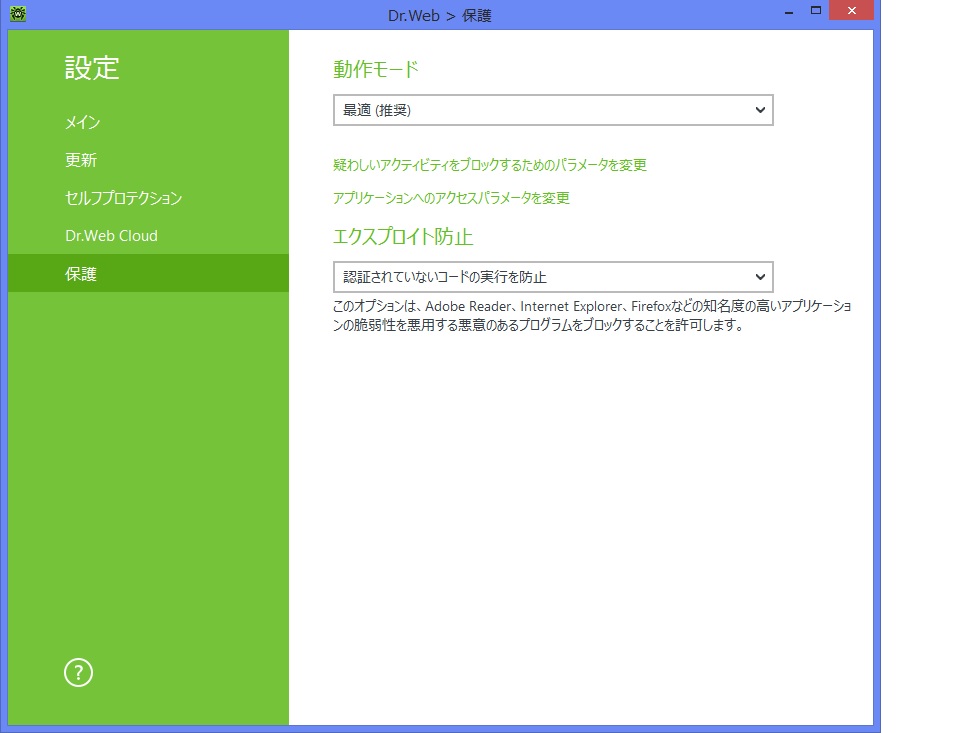Screen dimensions: 956x733
Task: Open link 疑わしいアクティビティをブロックするためのパラメータを変更
Action: tap(490, 165)
